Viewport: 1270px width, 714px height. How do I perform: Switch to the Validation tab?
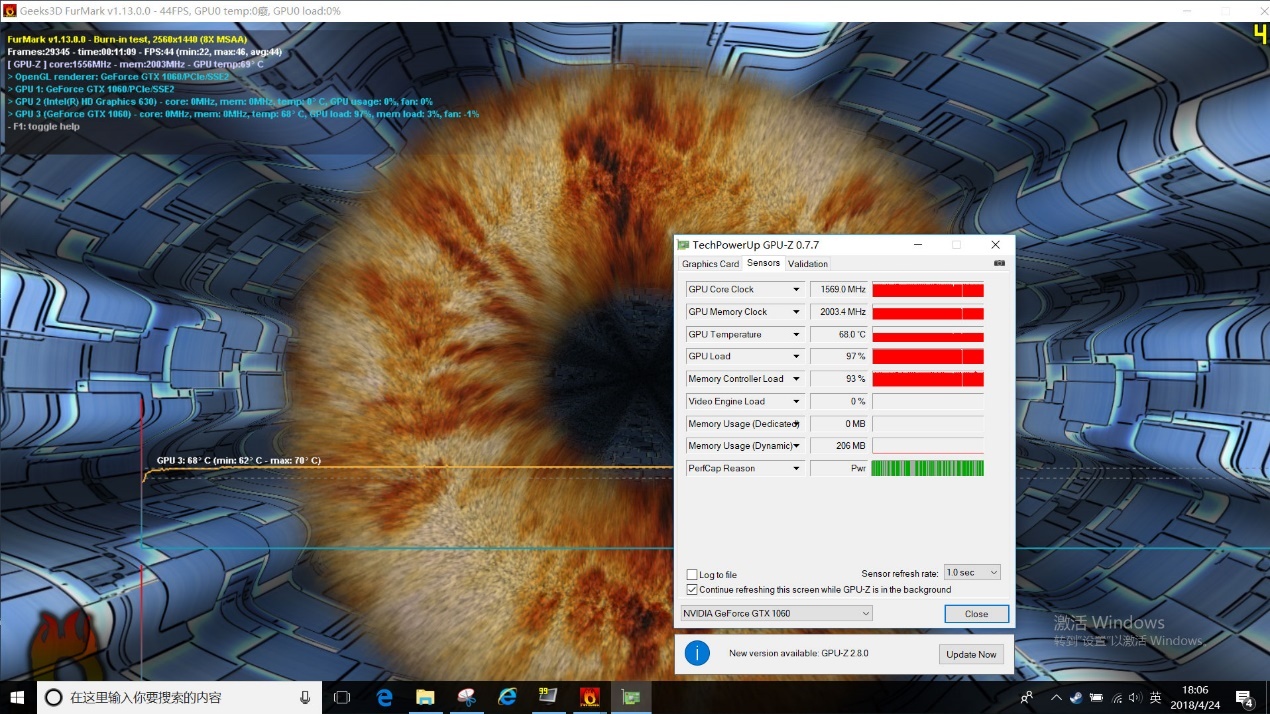pyautogui.click(x=808, y=264)
